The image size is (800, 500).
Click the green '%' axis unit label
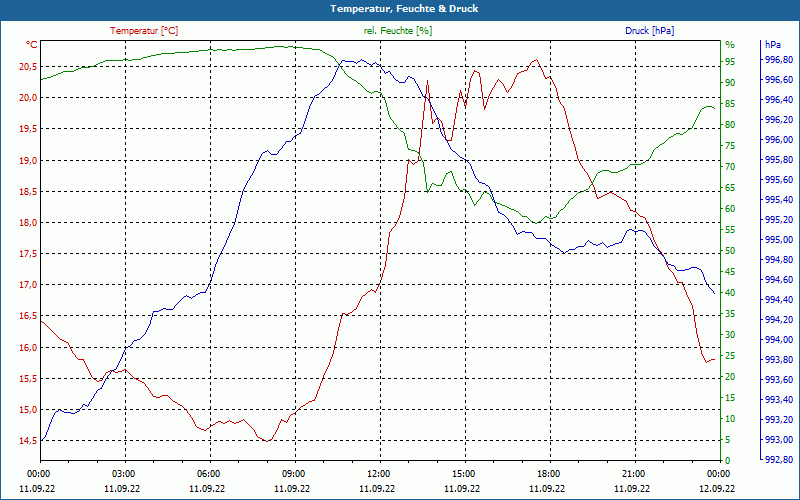(x=730, y=45)
